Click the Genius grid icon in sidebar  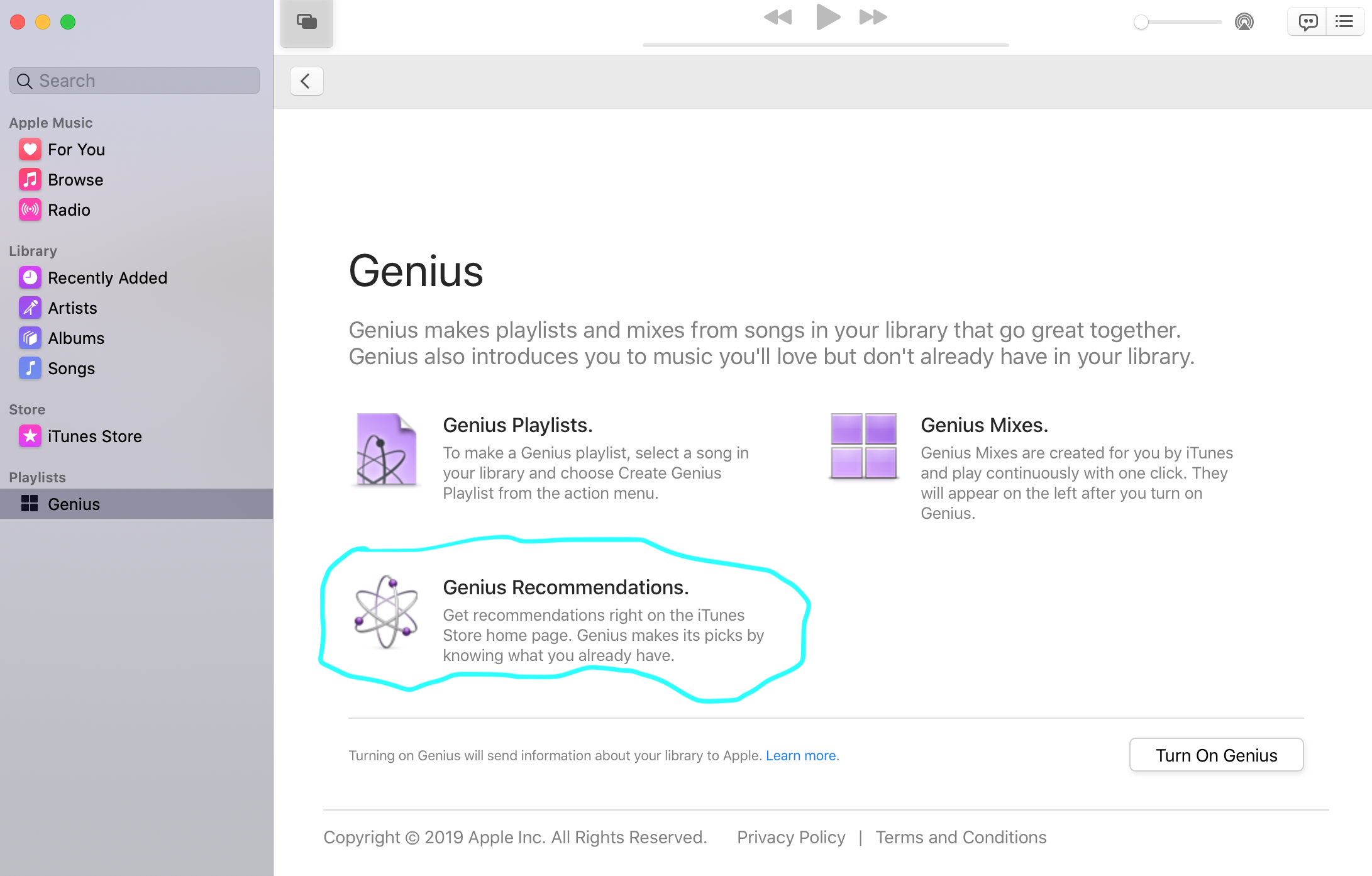click(30, 504)
